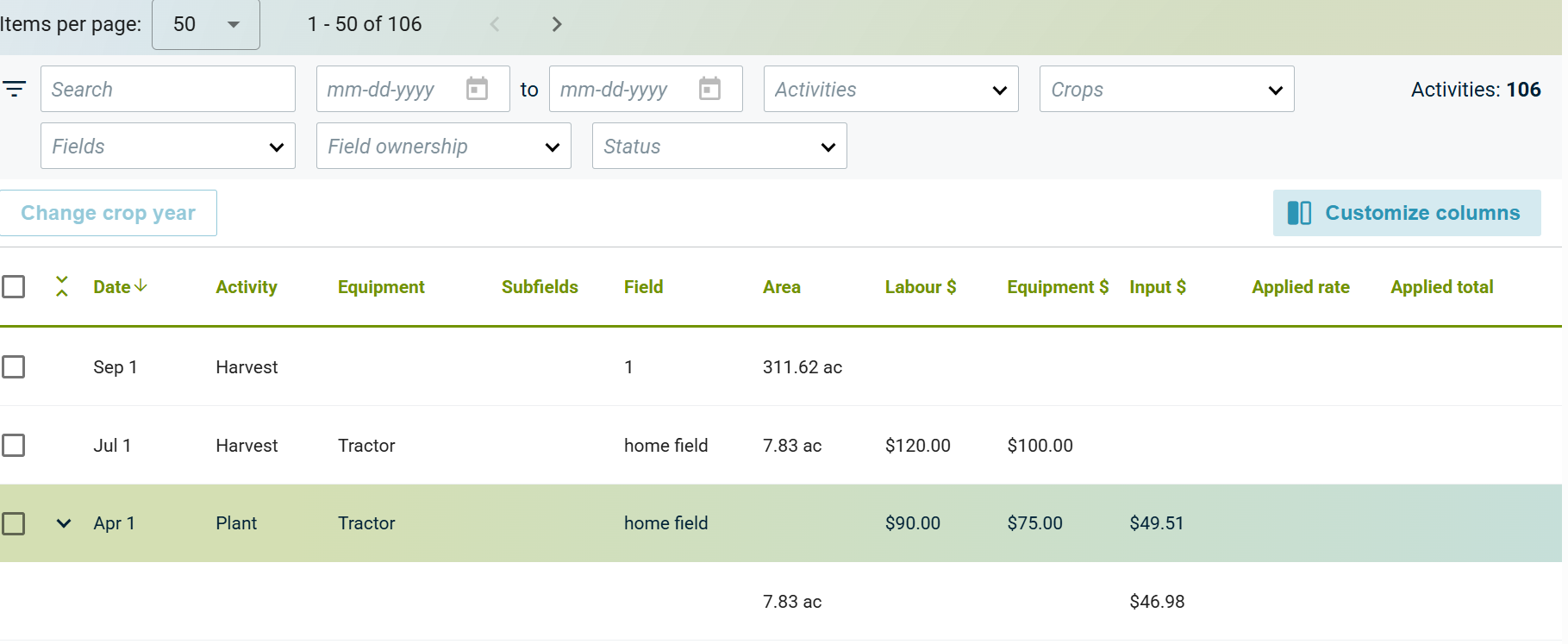1568x644 pixels.
Task: Select the Sep 1 Harvest row checkbox
Action: (x=14, y=367)
